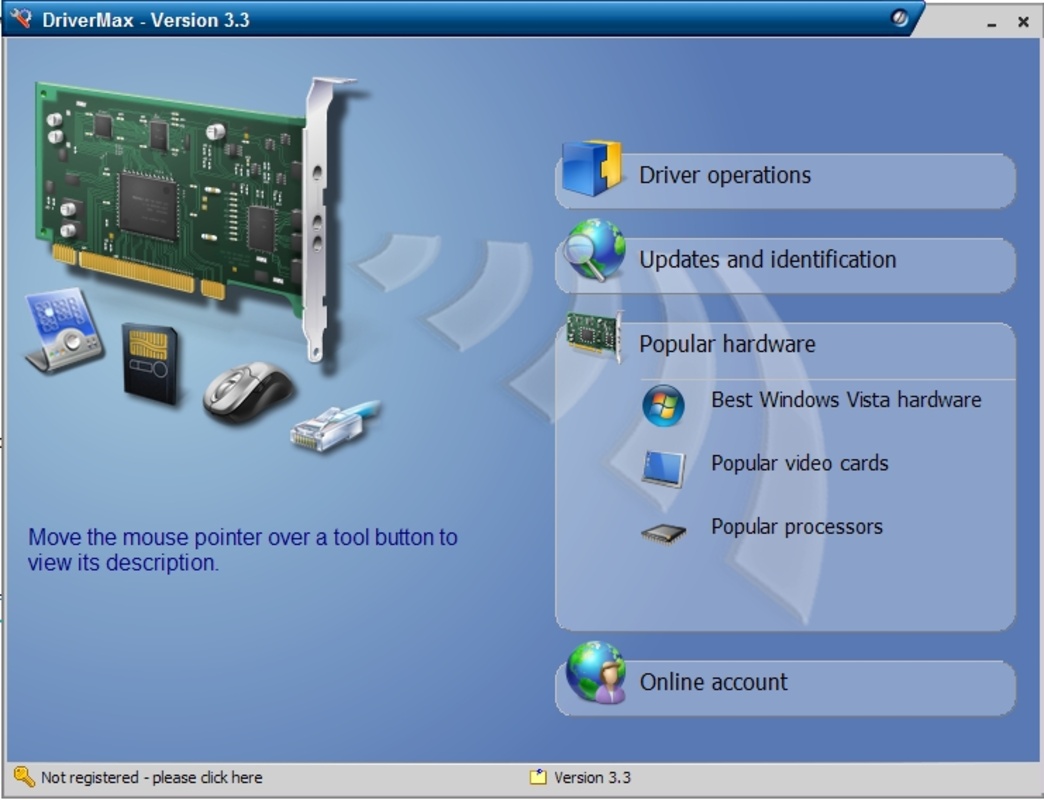This screenshot has width=1044, height=800.
Task: Click the magnifying-glass globe icon for updates
Action: pyautogui.click(x=594, y=259)
